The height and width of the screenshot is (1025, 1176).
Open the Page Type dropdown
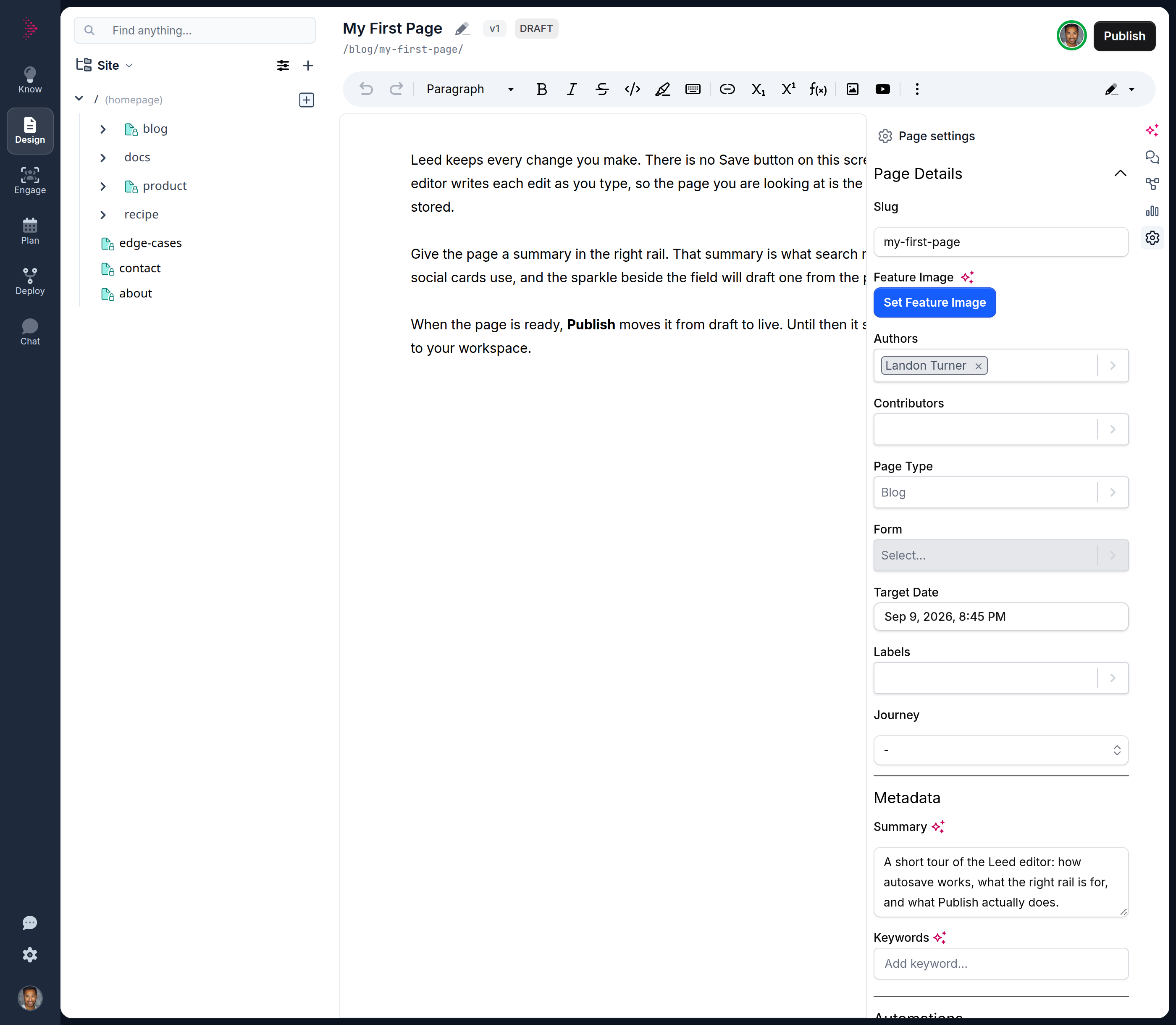(1113, 492)
